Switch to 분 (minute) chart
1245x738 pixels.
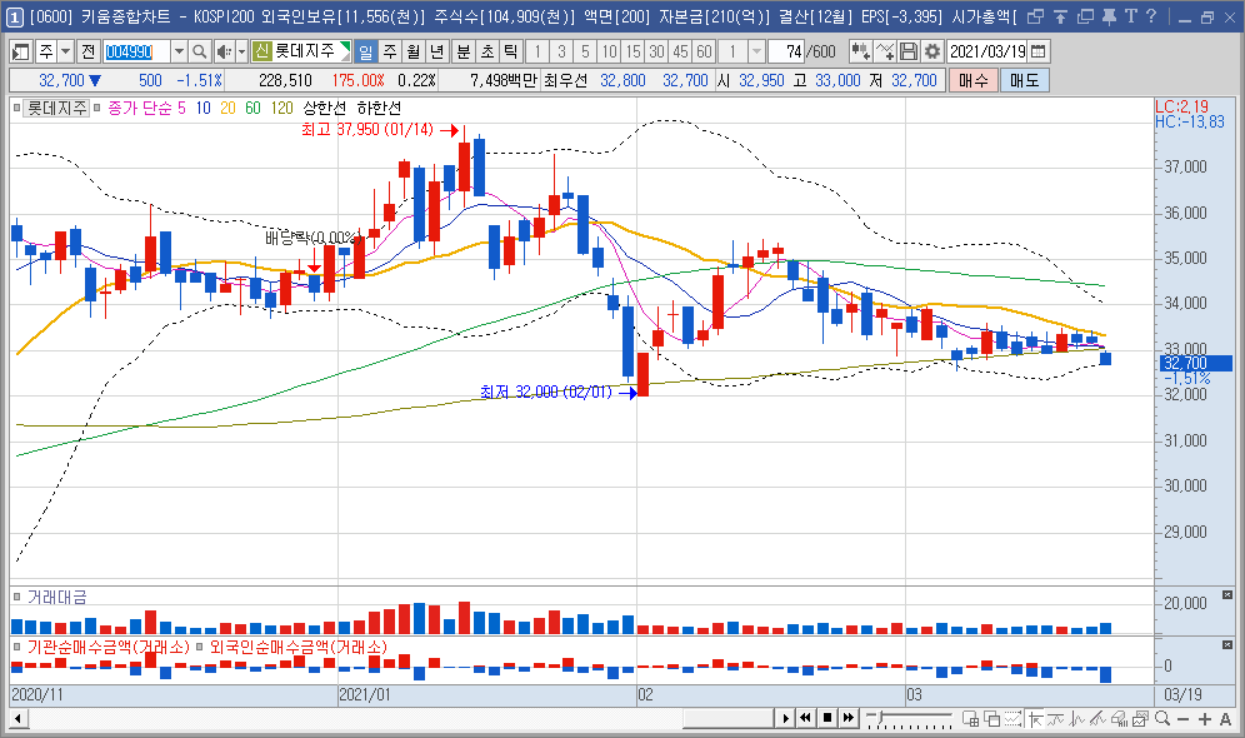(463, 52)
